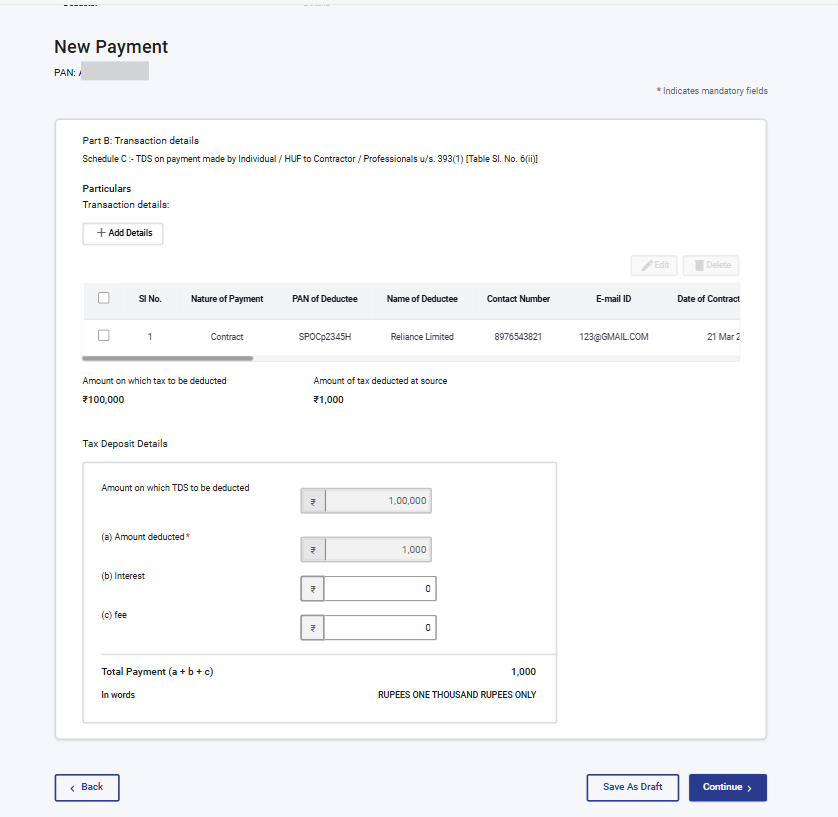Click the rupee icon beside Interest field
This screenshot has width=838, height=817.
pyautogui.click(x=311, y=588)
